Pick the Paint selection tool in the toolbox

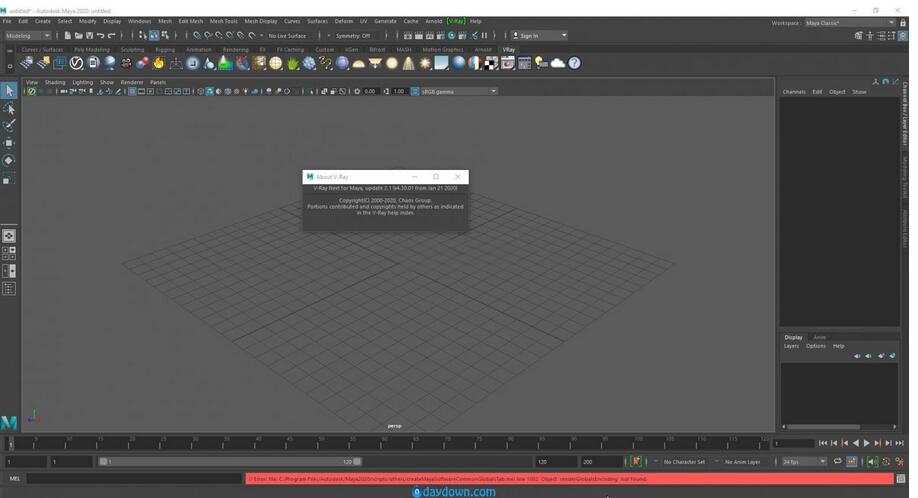point(9,125)
